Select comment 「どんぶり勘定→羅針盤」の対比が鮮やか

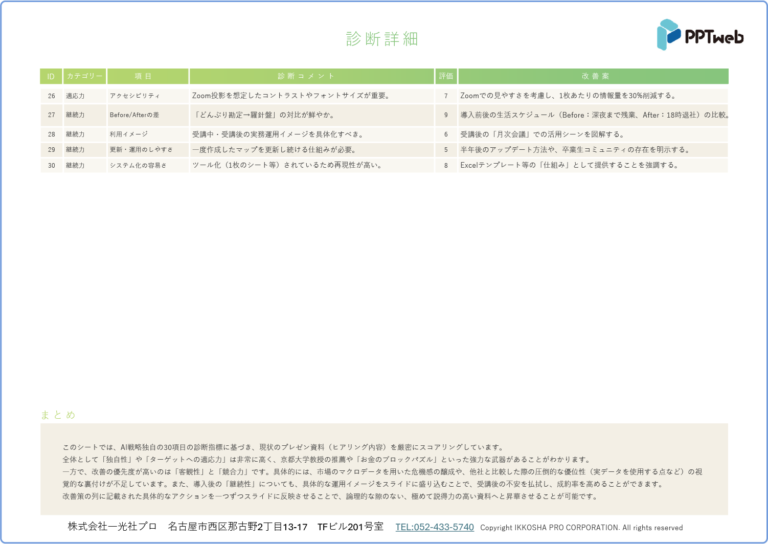point(264,115)
